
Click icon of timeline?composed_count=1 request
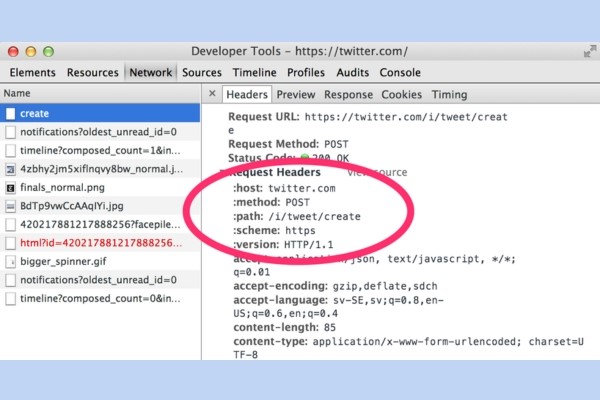click(11, 151)
